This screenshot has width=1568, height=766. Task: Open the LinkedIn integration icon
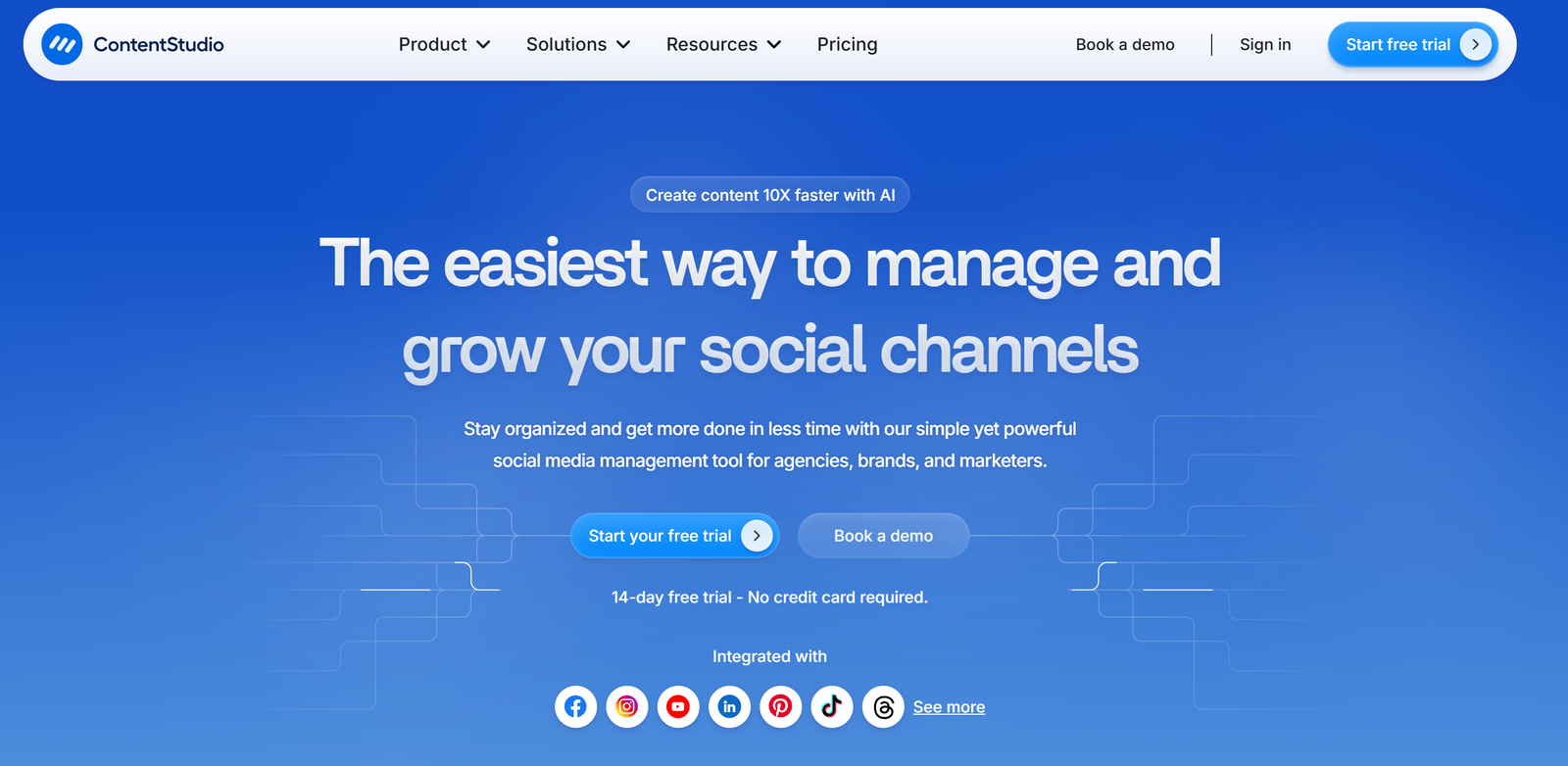[x=729, y=706]
